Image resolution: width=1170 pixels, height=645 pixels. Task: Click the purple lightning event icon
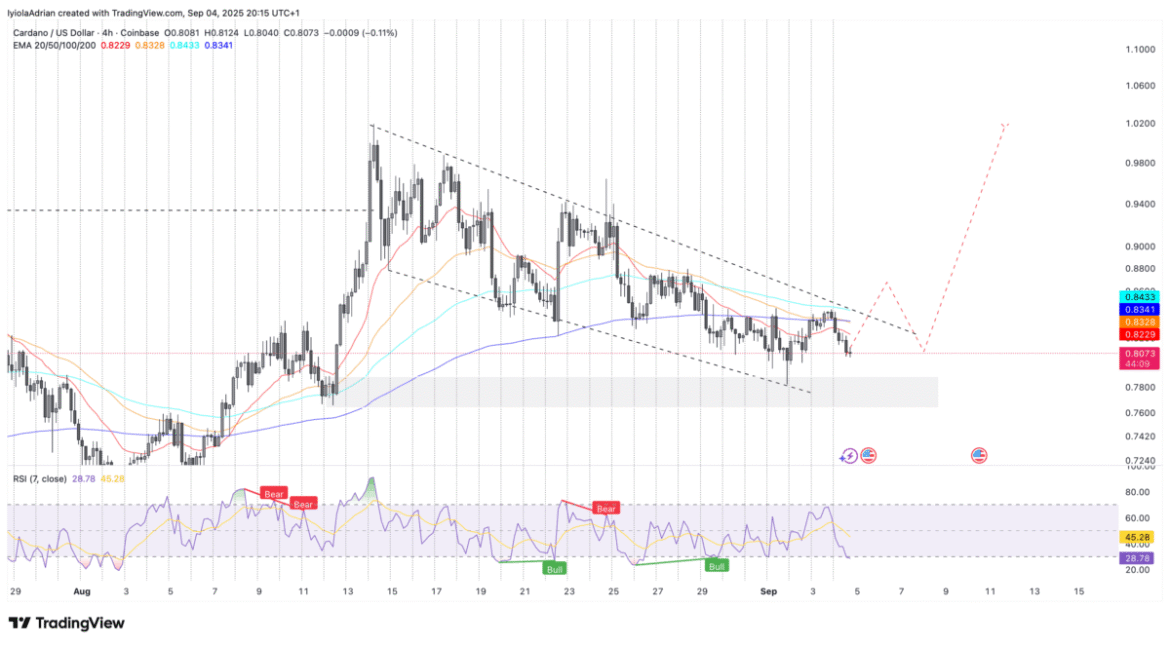(x=849, y=456)
